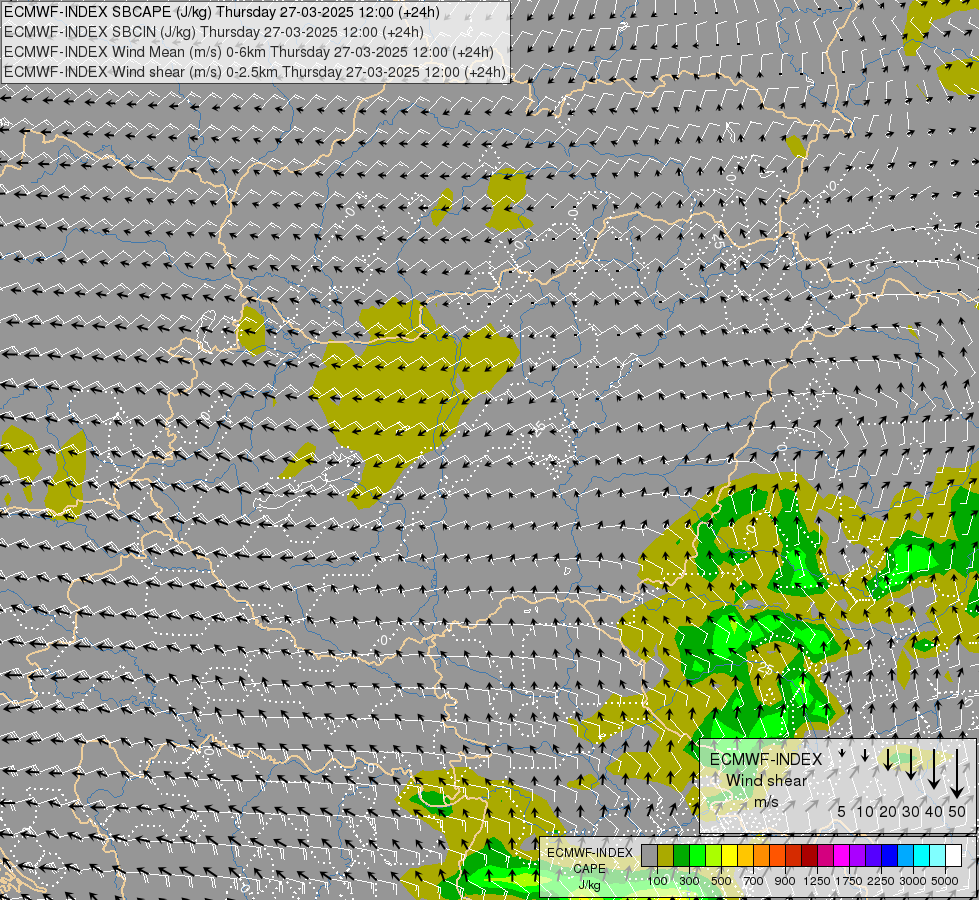
Task: Click the Wind shear 0-2.5km title line
Action: point(255,72)
